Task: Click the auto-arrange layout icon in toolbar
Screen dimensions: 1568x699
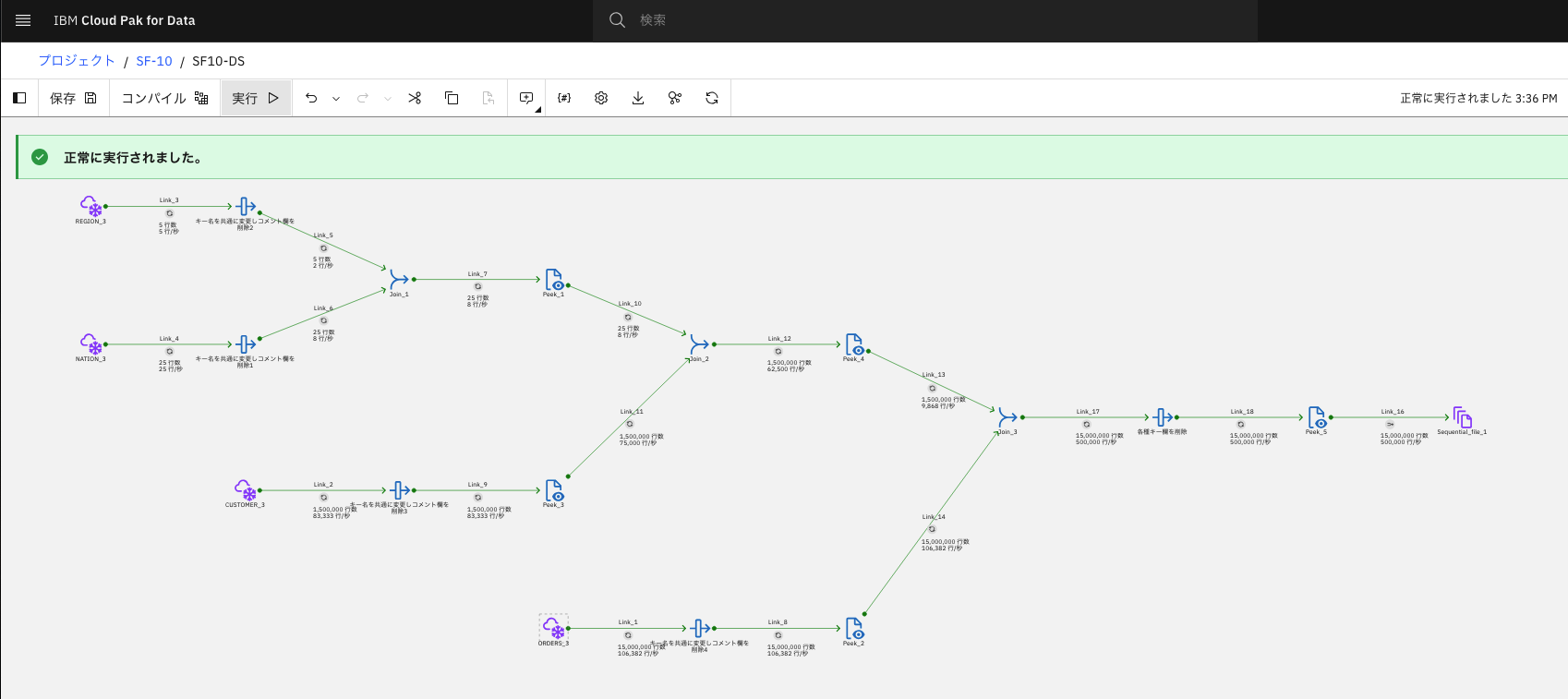Action: click(x=675, y=98)
